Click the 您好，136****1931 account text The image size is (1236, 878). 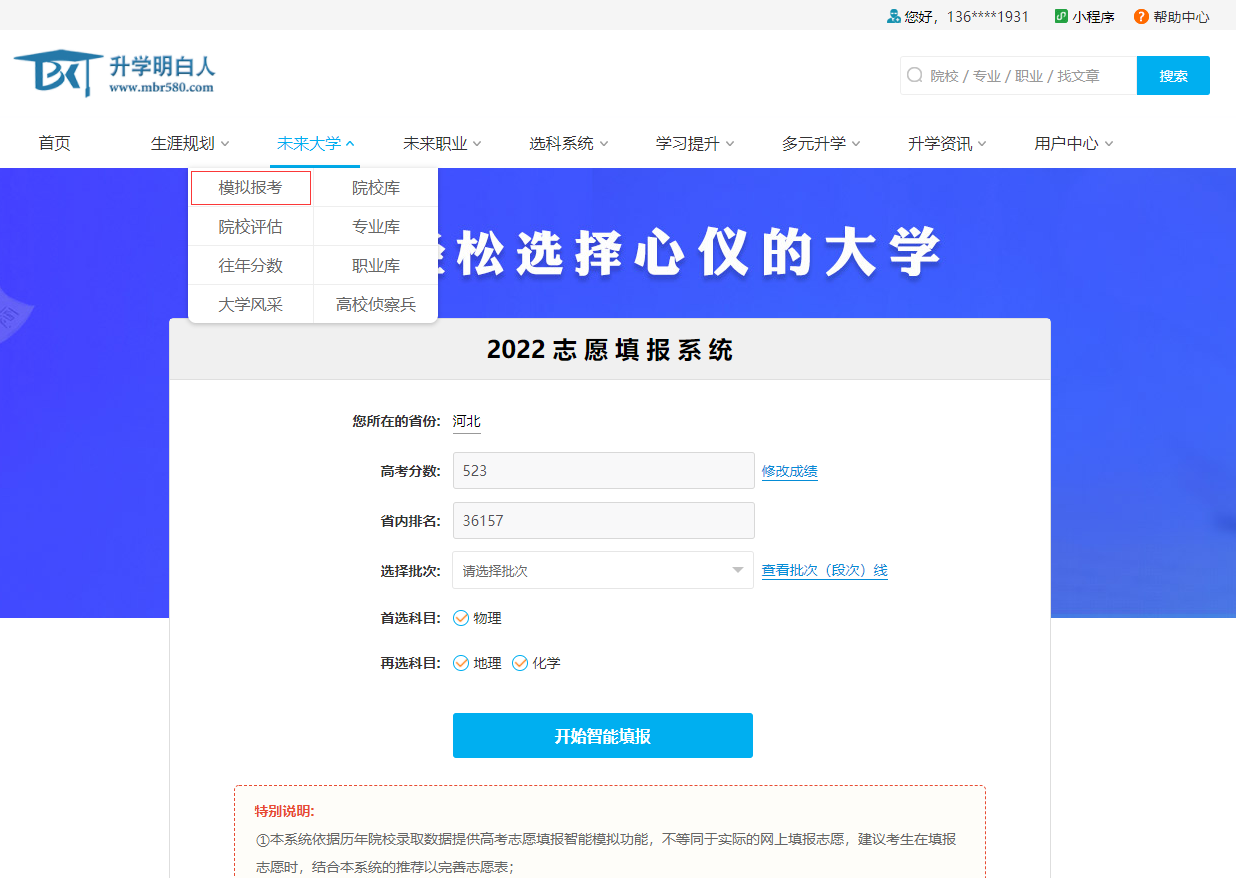[x=967, y=17]
